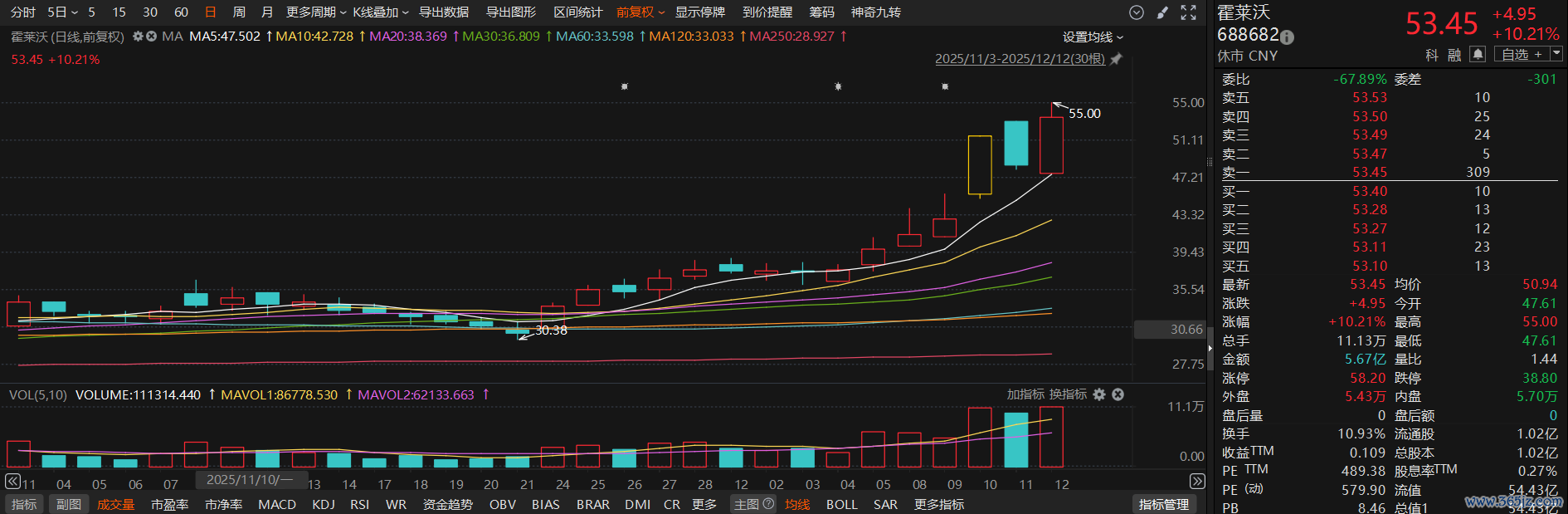
Task: Toggle 筹码 chip distribution view
Action: coord(821,12)
